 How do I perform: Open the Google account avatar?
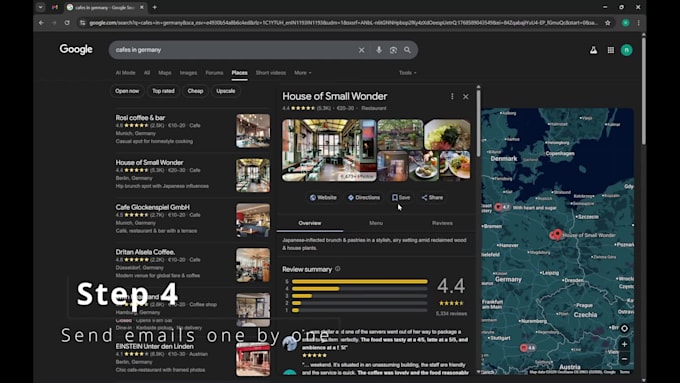(626, 50)
